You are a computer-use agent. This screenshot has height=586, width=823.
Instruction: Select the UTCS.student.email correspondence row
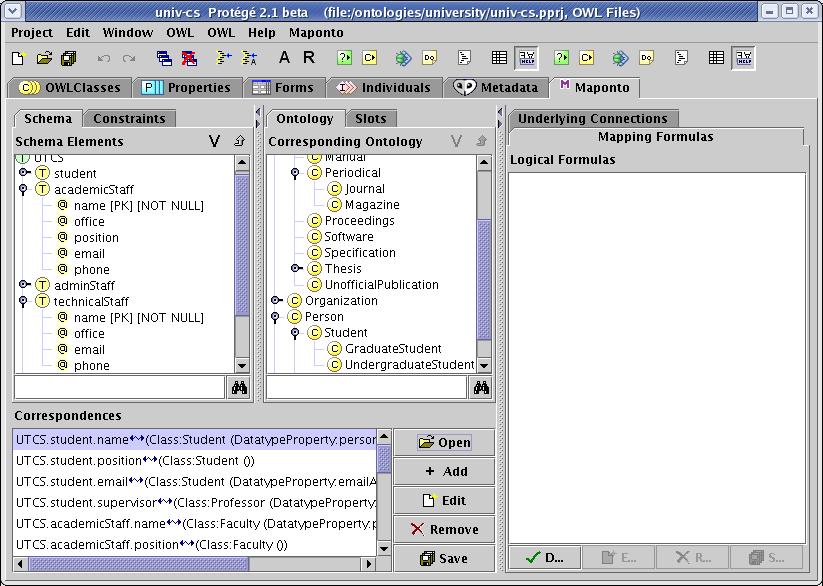(x=195, y=482)
